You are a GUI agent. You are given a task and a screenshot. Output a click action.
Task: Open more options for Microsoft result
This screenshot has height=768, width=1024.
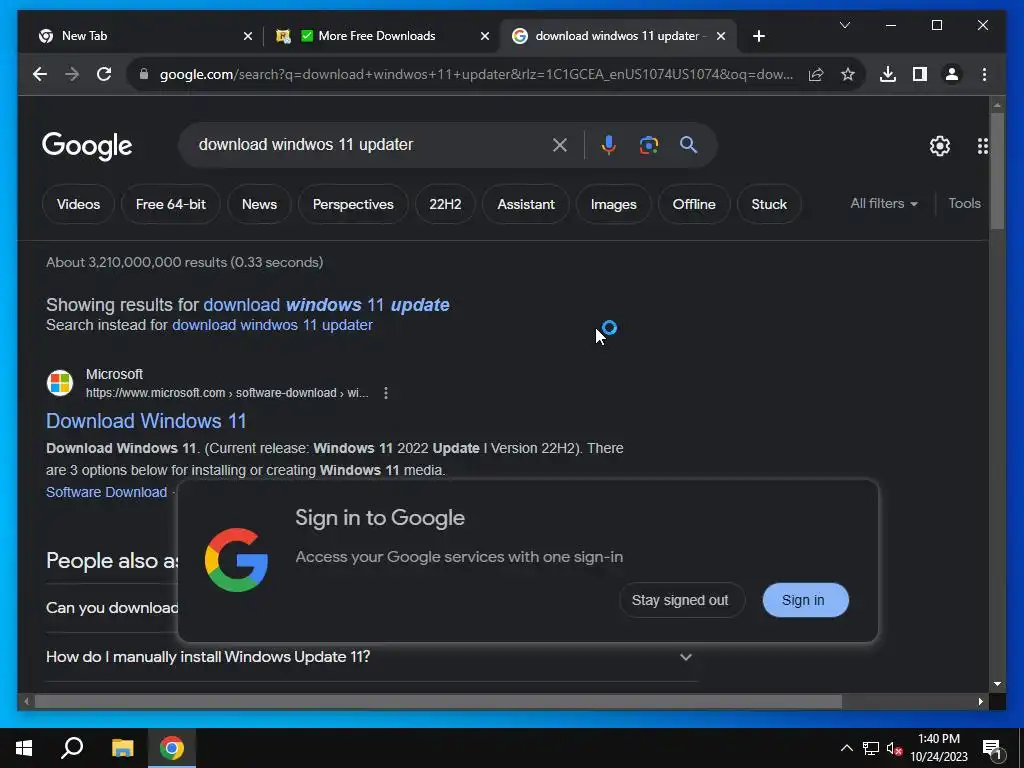(x=386, y=393)
